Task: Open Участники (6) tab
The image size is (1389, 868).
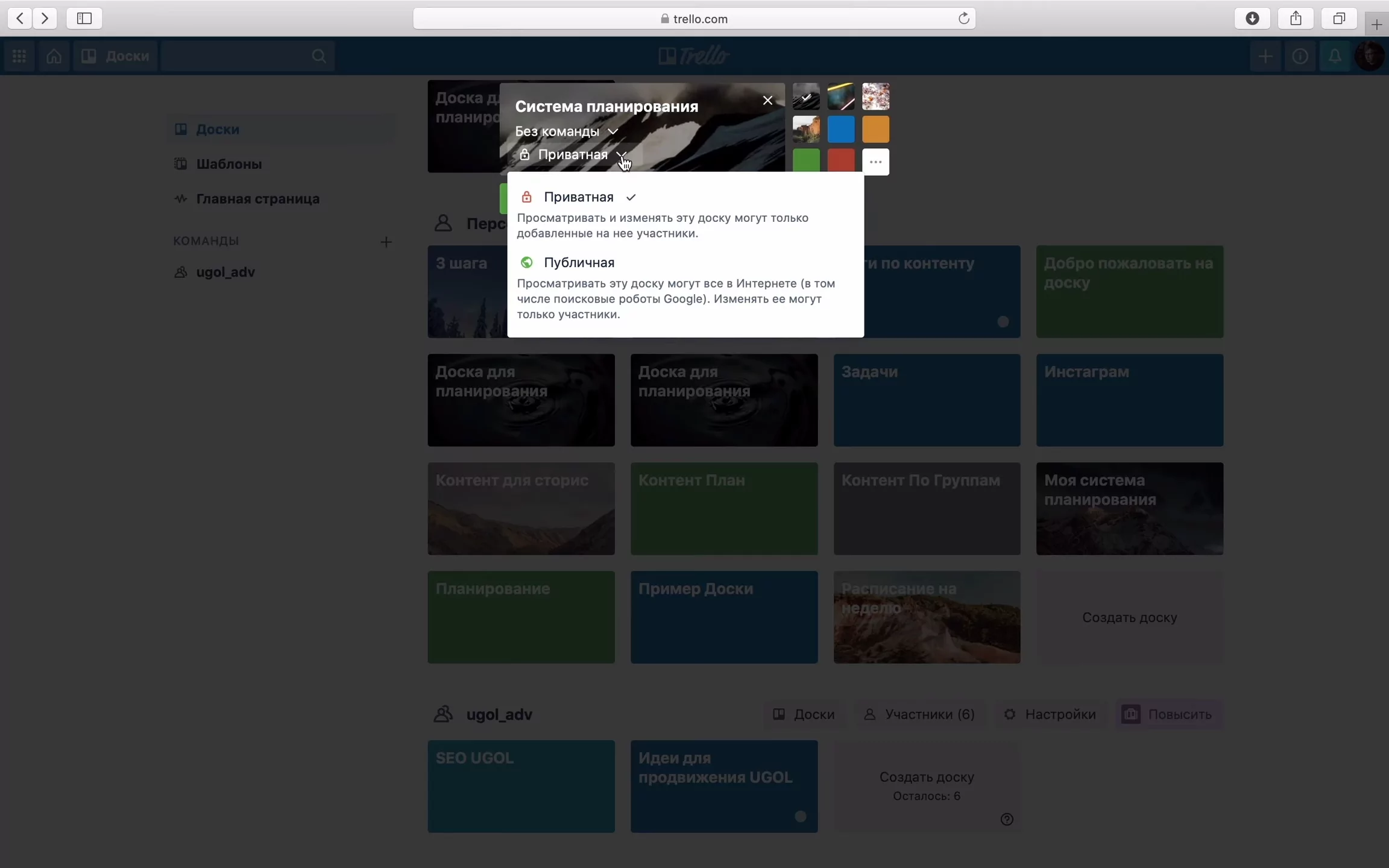Action: click(x=919, y=714)
